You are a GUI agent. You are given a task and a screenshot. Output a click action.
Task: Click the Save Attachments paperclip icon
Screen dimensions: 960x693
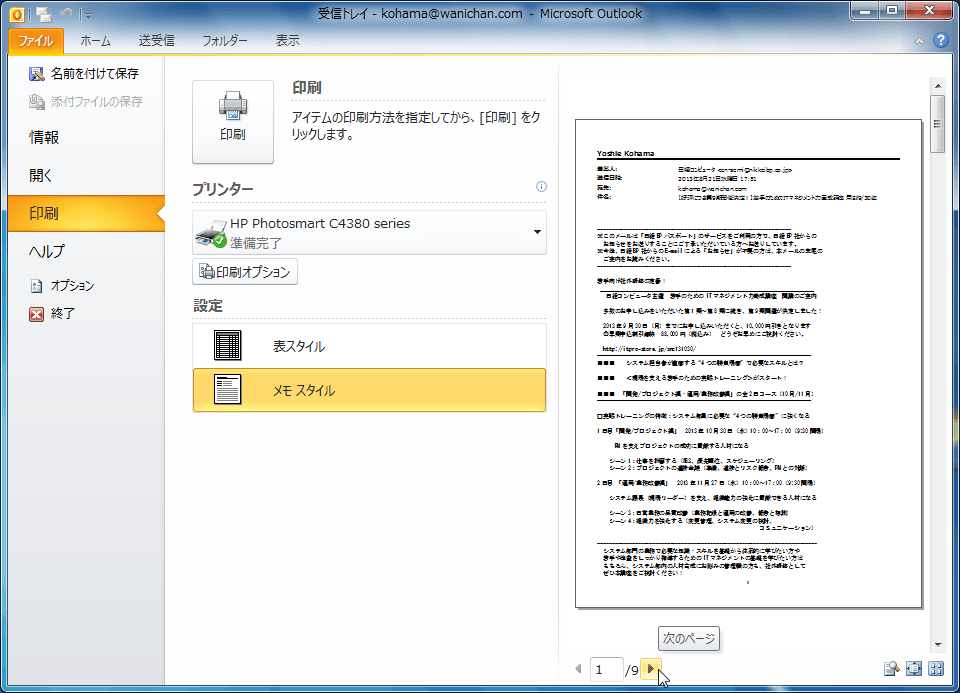pos(37,102)
